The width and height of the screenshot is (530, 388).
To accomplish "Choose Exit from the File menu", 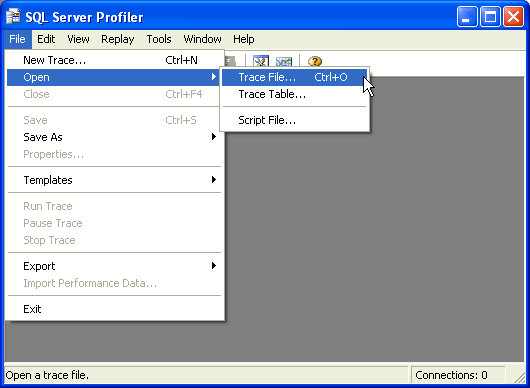I will click(115, 309).
